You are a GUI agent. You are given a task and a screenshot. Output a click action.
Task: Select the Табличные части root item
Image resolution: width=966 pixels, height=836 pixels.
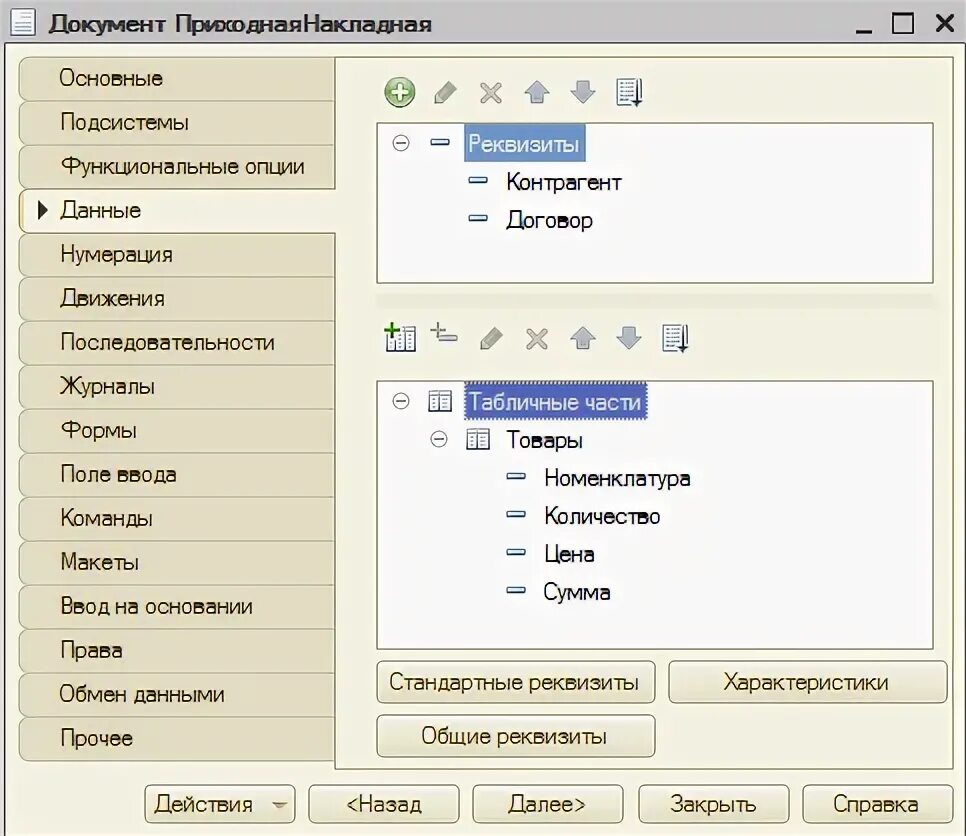[555, 402]
